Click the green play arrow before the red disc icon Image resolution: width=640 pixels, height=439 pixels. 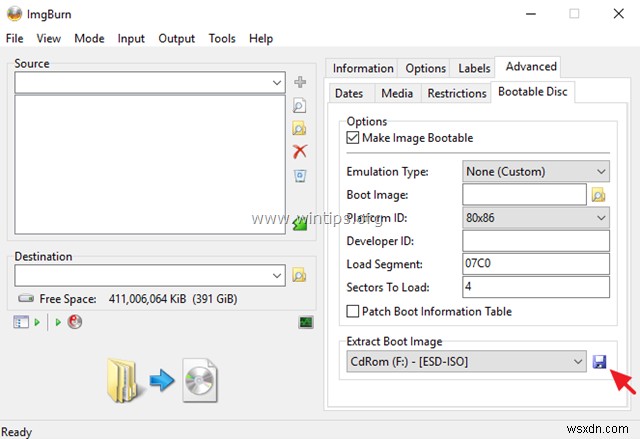point(58,322)
